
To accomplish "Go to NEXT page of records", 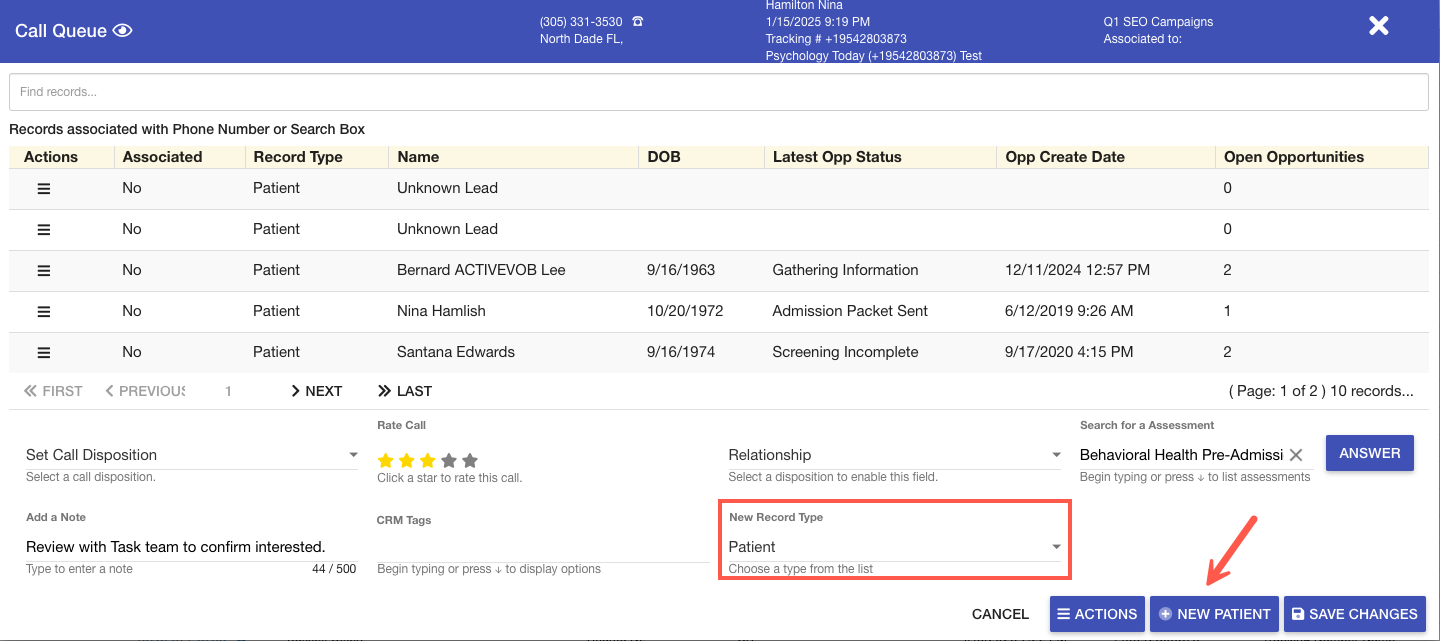I will coord(316,391).
